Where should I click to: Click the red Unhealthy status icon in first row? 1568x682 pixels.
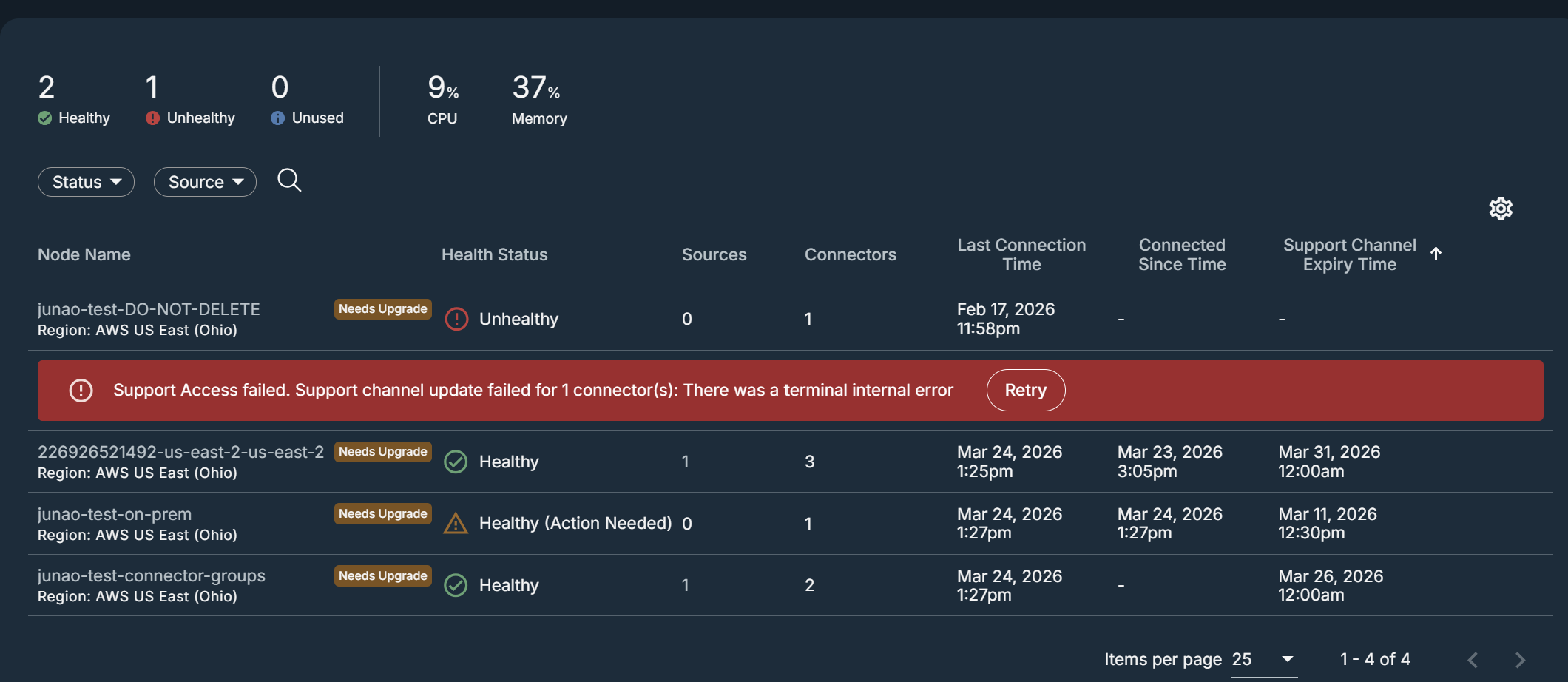point(456,319)
